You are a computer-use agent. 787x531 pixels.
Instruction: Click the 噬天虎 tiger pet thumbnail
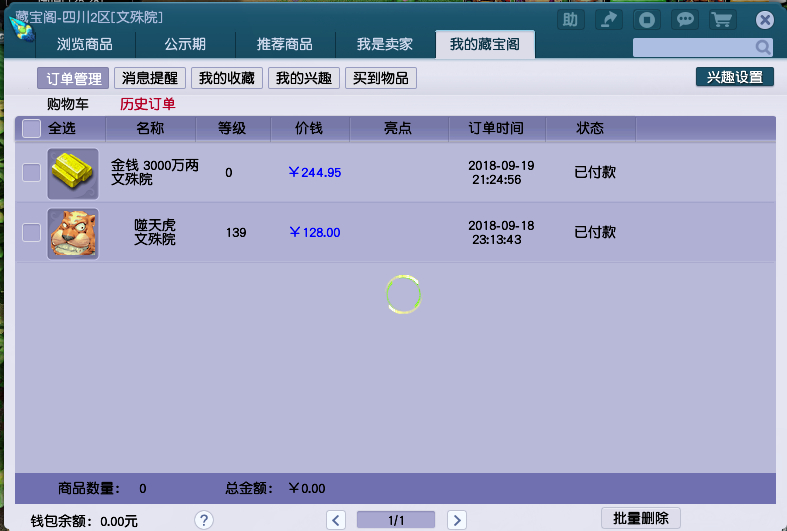tap(73, 234)
